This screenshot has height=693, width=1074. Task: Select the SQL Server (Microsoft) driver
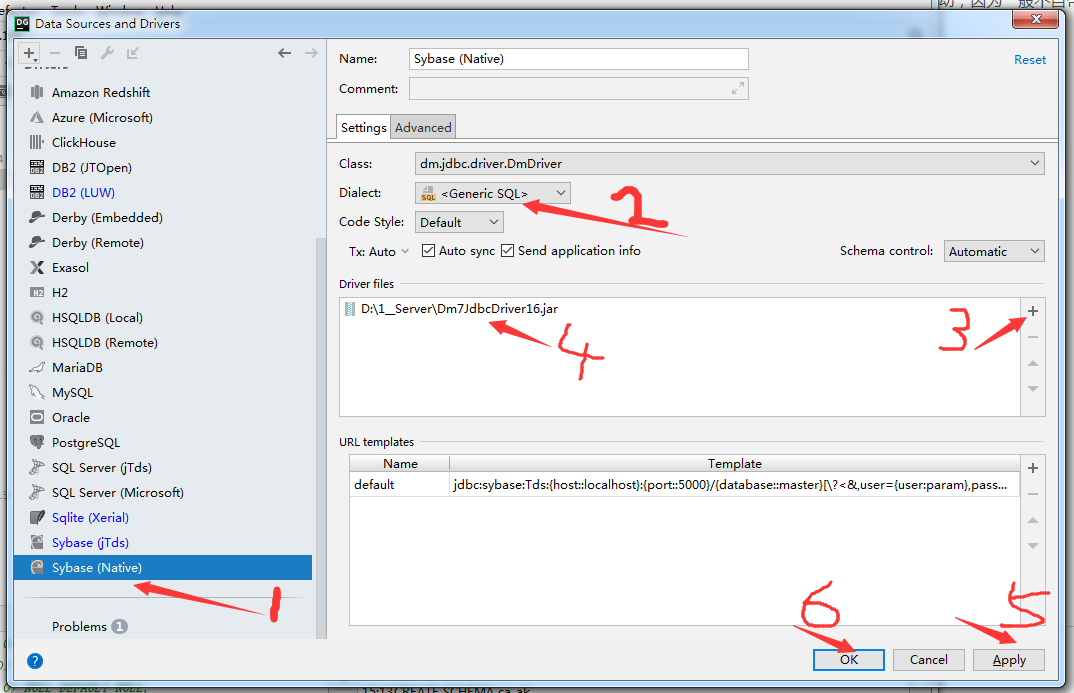tap(163, 492)
